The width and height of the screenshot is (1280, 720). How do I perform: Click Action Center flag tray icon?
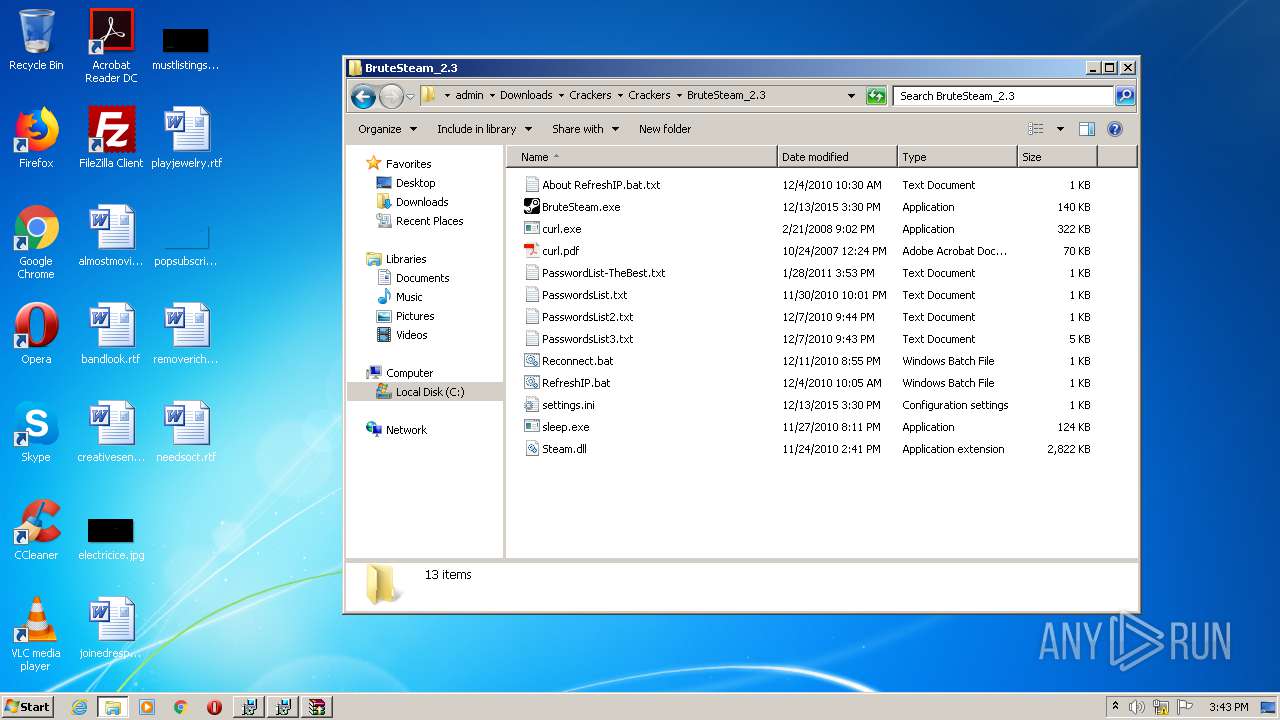pyautogui.click(x=1185, y=707)
